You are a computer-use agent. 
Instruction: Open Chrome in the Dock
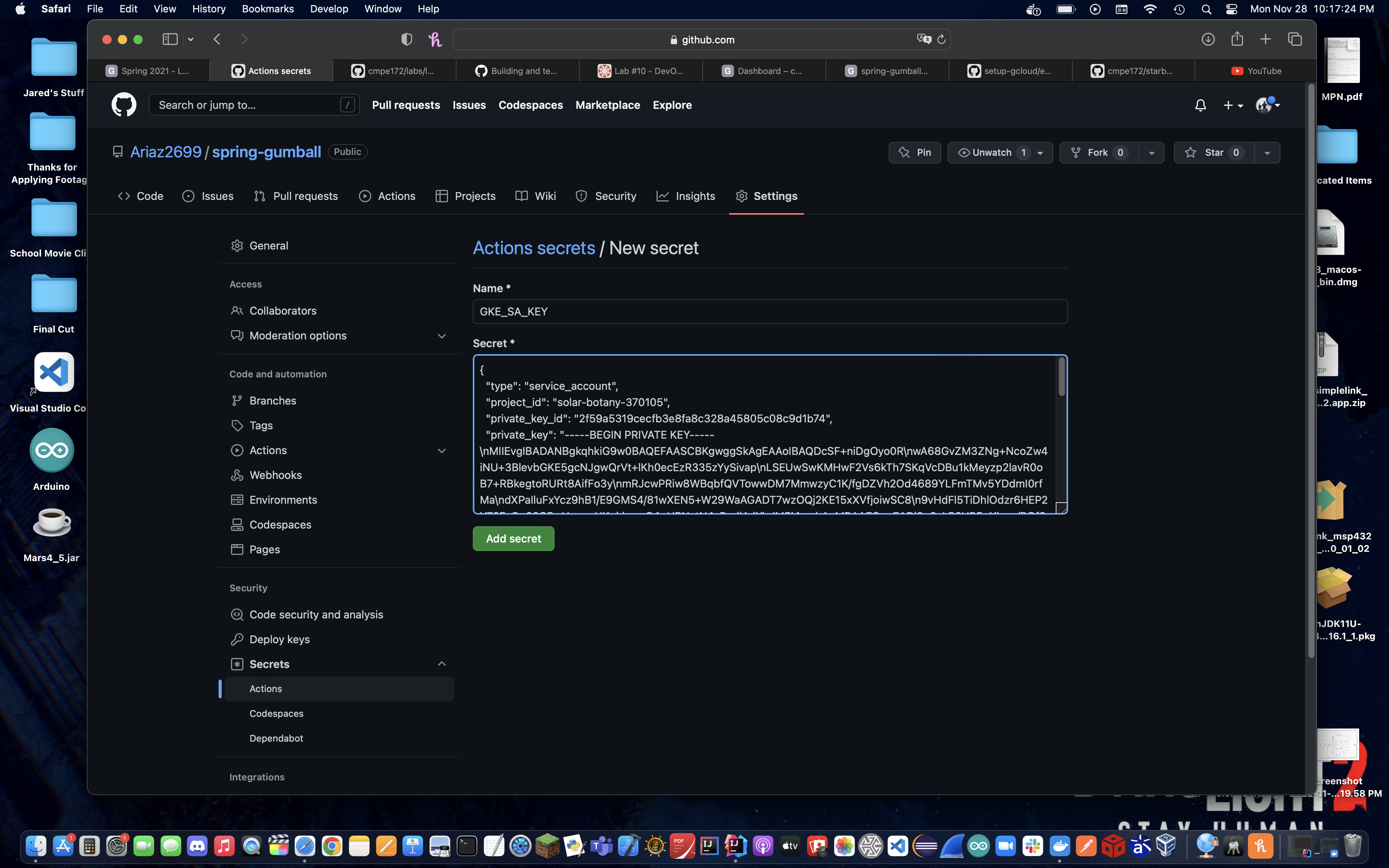click(x=332, y=846)
